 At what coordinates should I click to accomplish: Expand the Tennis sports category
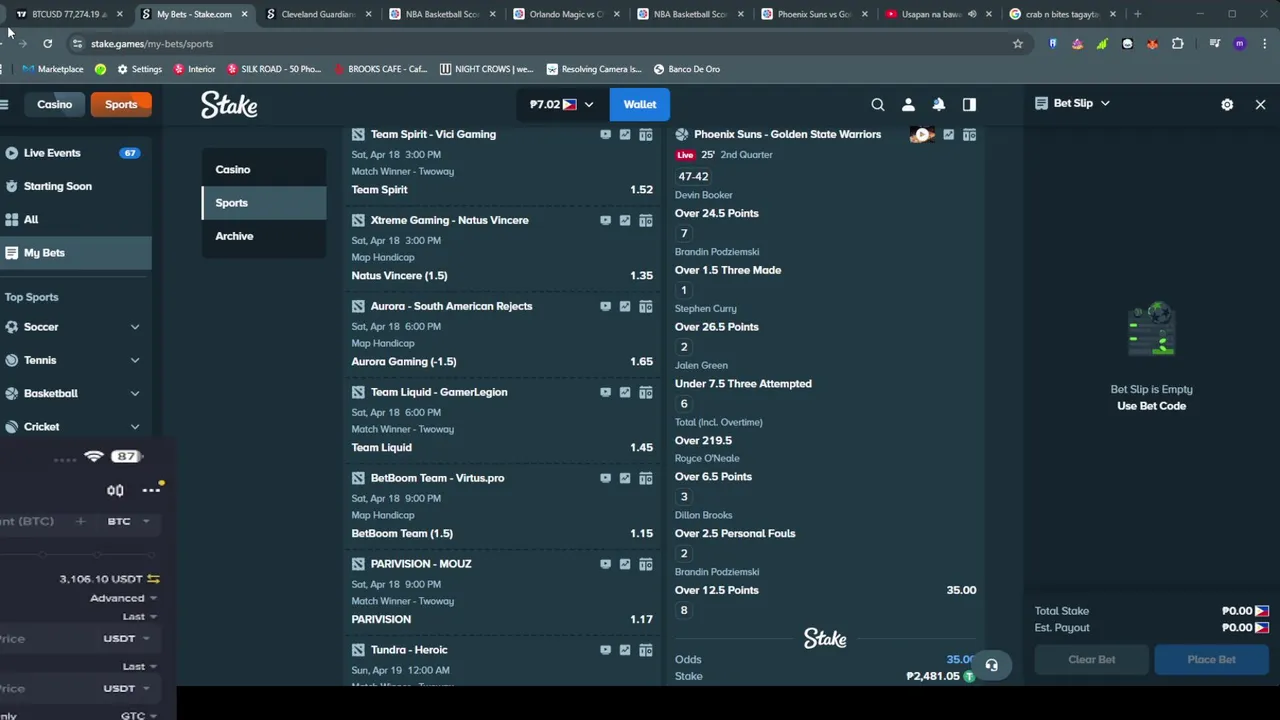tap(134, 360)
